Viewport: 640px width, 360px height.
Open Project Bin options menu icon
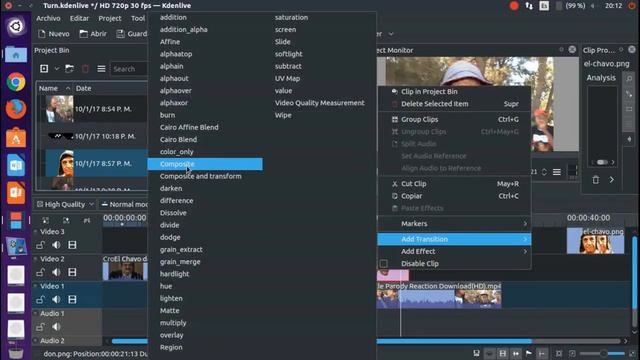[101, 69]
